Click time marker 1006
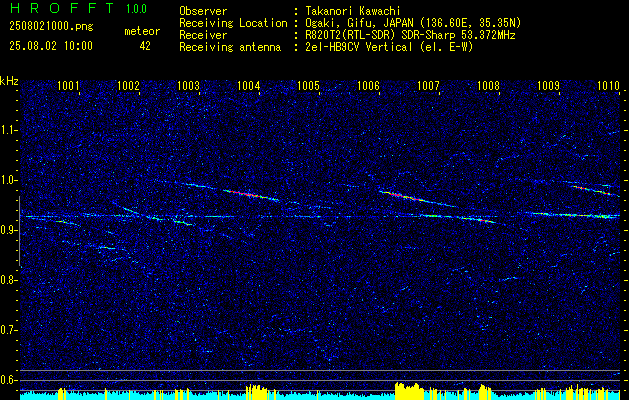Screen dimensions: 629x400 click(x=368, y=85)
